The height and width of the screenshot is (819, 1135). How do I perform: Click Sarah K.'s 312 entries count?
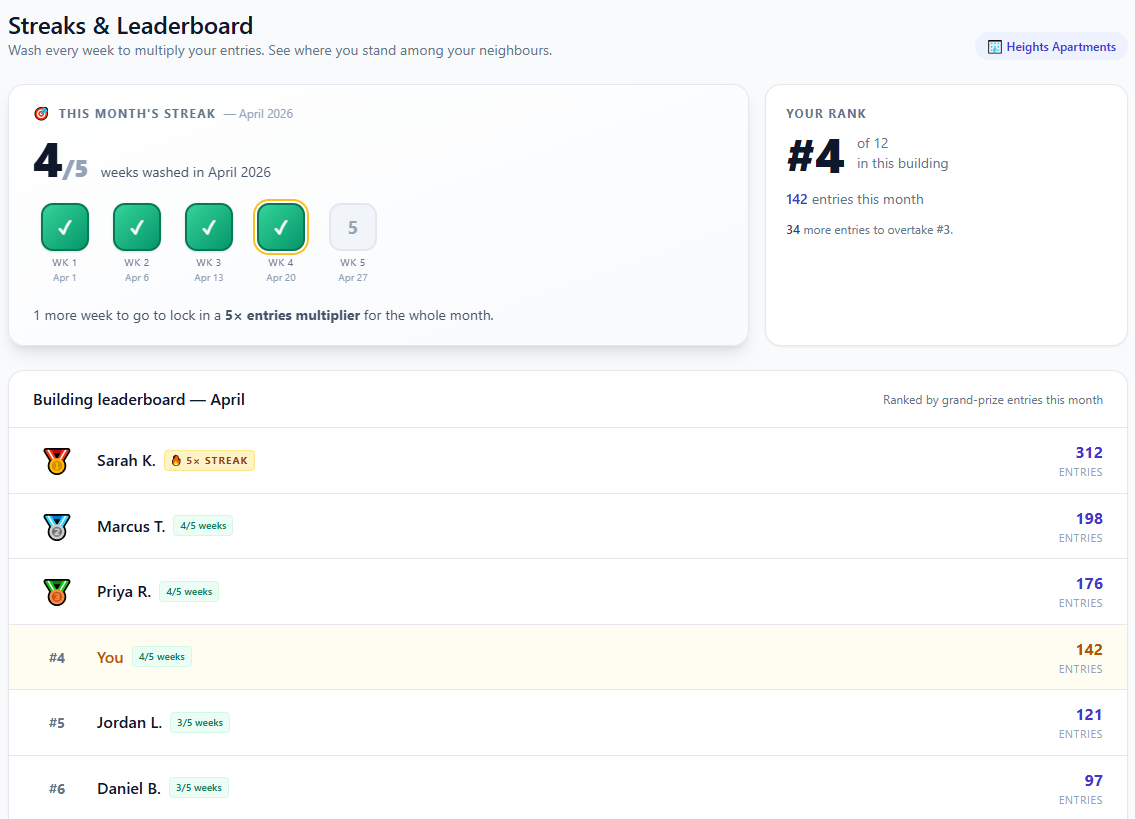(x=1089, y=453)
